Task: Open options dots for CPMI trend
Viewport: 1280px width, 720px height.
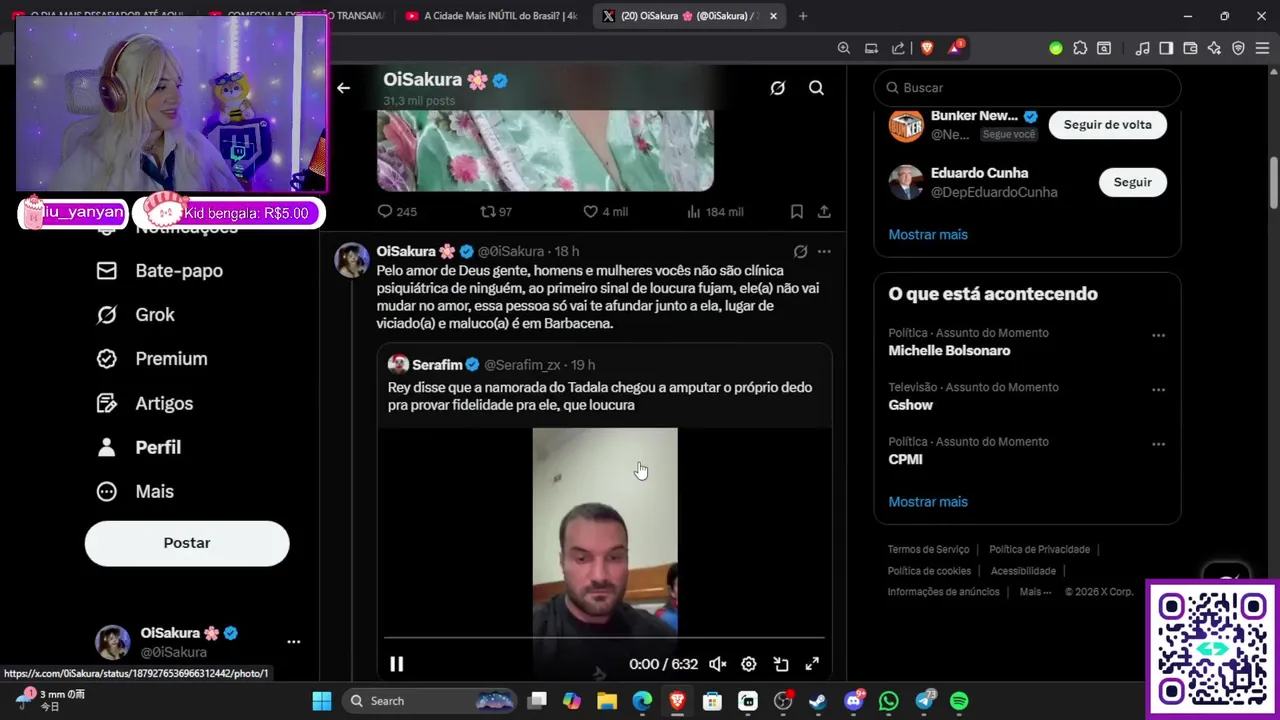Action: (1158, 444)
